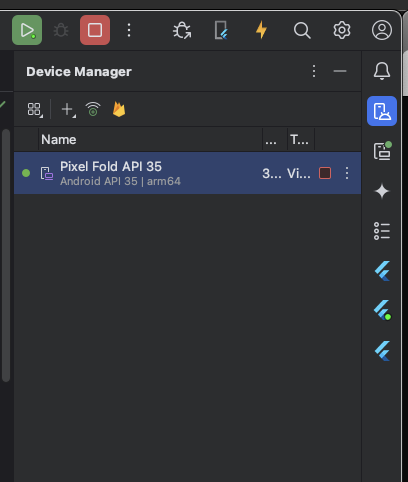This screenshot has width=408, height=482.
Task: Click the 'Vi...' type cell
Action: pyautogui.click(x=299, y=173)
